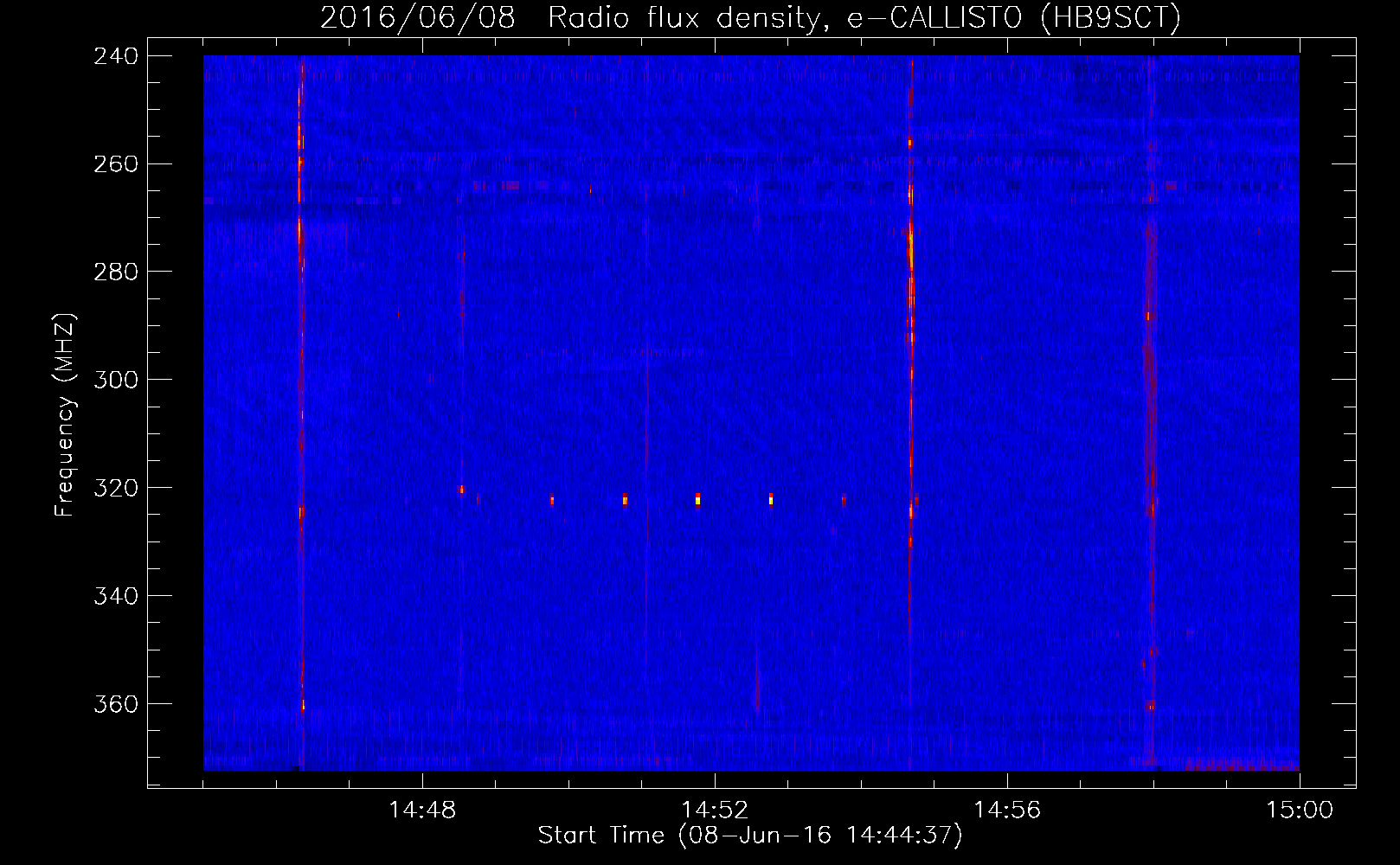1400x865 pixels.
Task: Click the 14:52 time tick label
Action: pyautogui.click(x=715, y=810)
